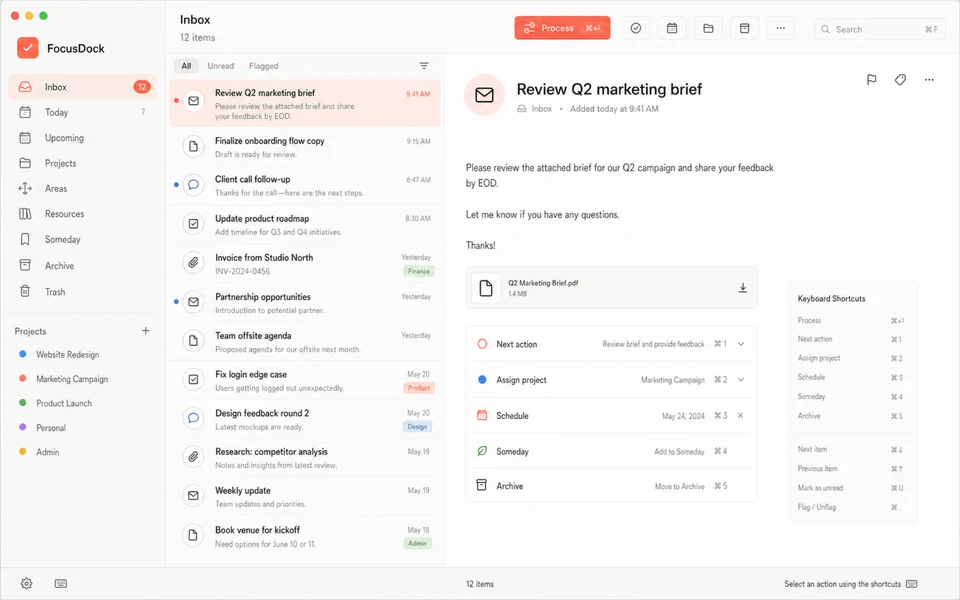This screenshot has height=600, width=960.
Task: Click the Move to Archive action
Action: coord(680,486)
